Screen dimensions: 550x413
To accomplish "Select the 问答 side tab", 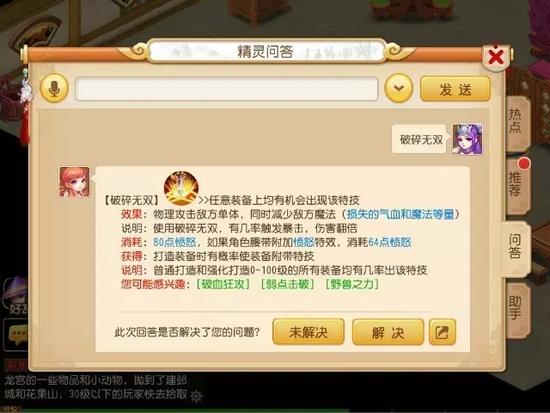I will pos(516,247).
